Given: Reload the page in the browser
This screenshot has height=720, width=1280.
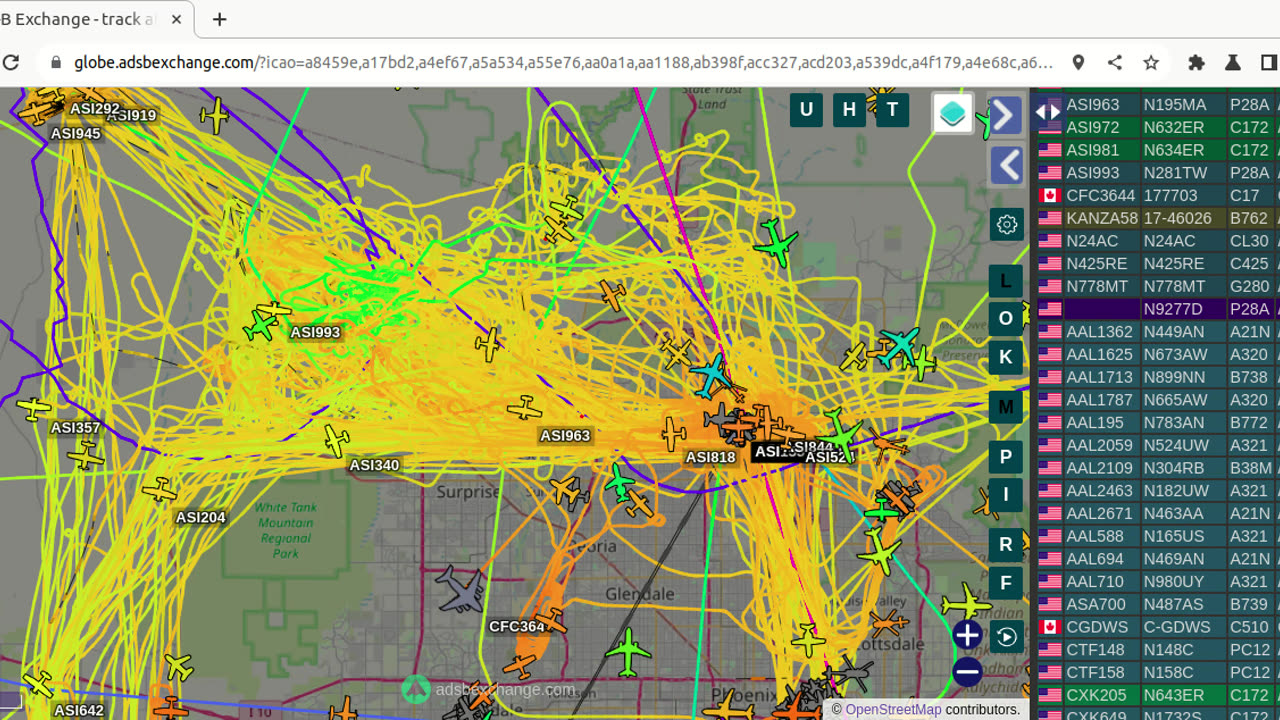Looking at the screenshot, I should coord(11,62).
